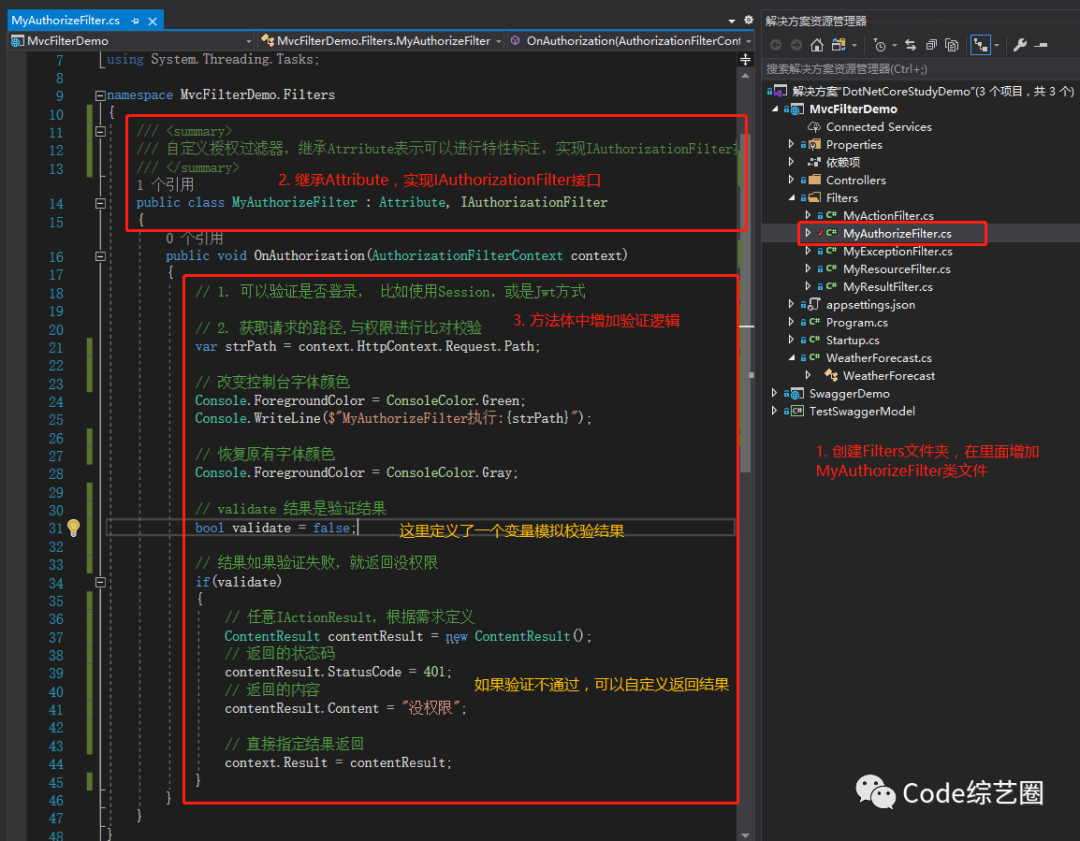The image size is (1080, 841).
Task: Collapse the namespace MvcFilterDemo.Filters block
Action: point(101,95)
